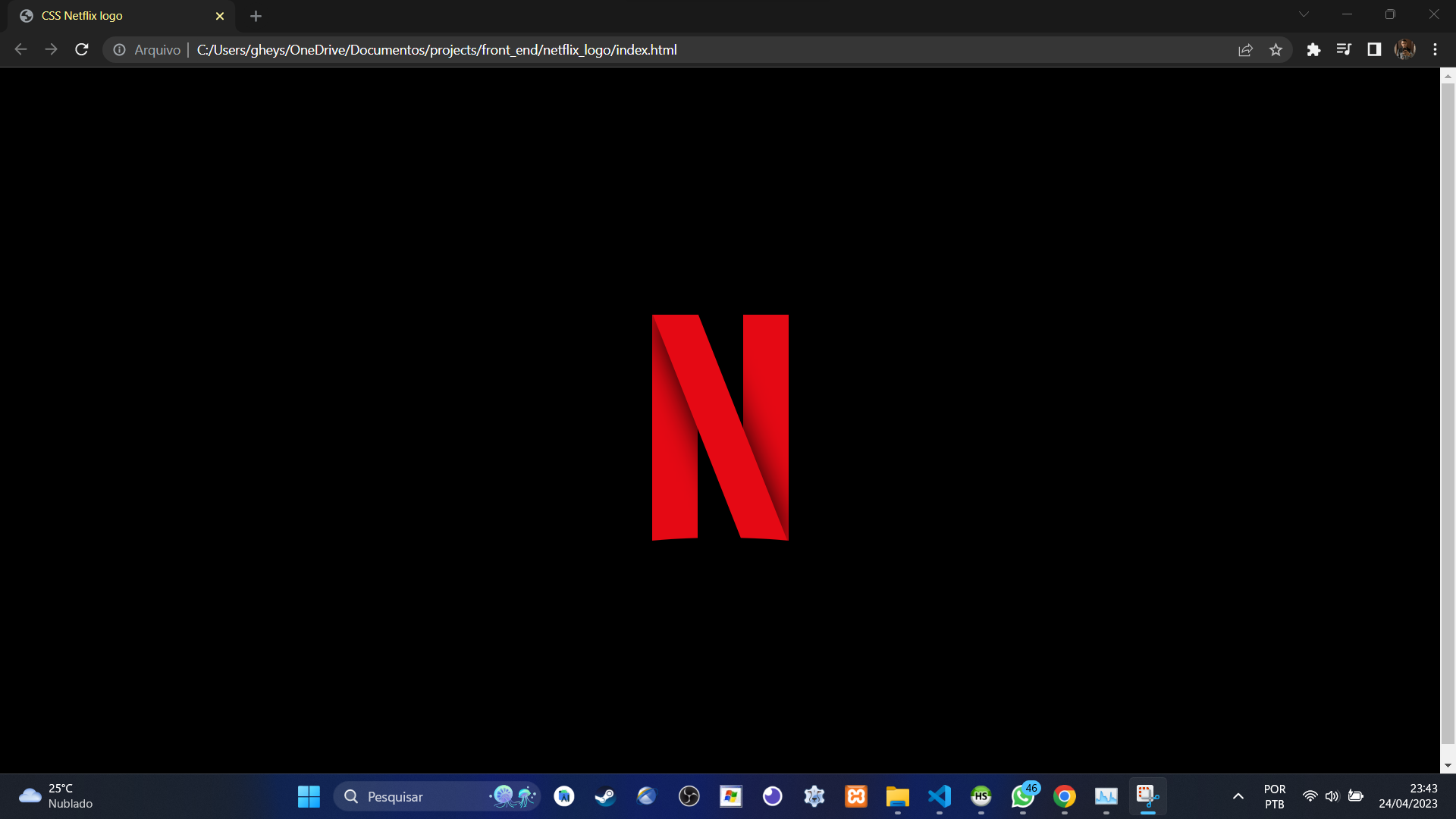Screen dimensions: 1456x819
Task: Open Windows Start menu
Action: pyautogui.click(x=309, y=796)
